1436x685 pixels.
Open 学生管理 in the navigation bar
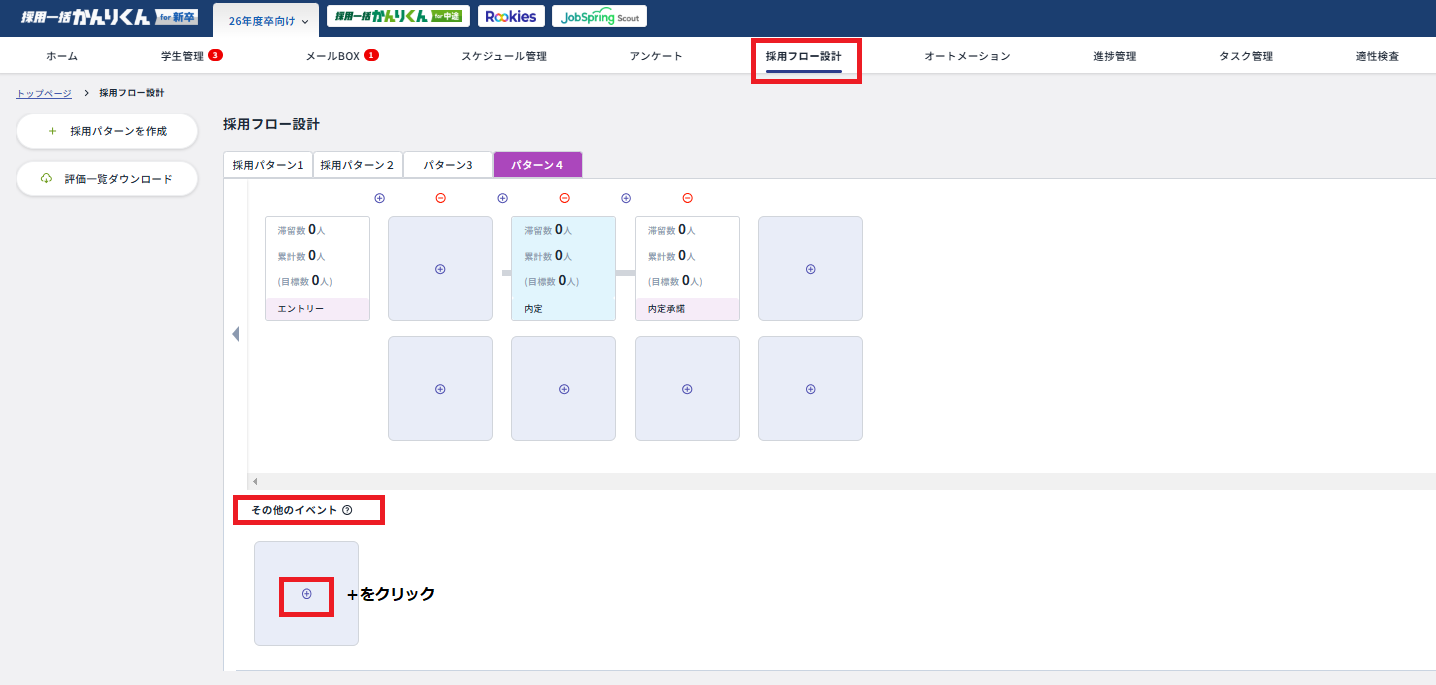[x=182, y=56]
